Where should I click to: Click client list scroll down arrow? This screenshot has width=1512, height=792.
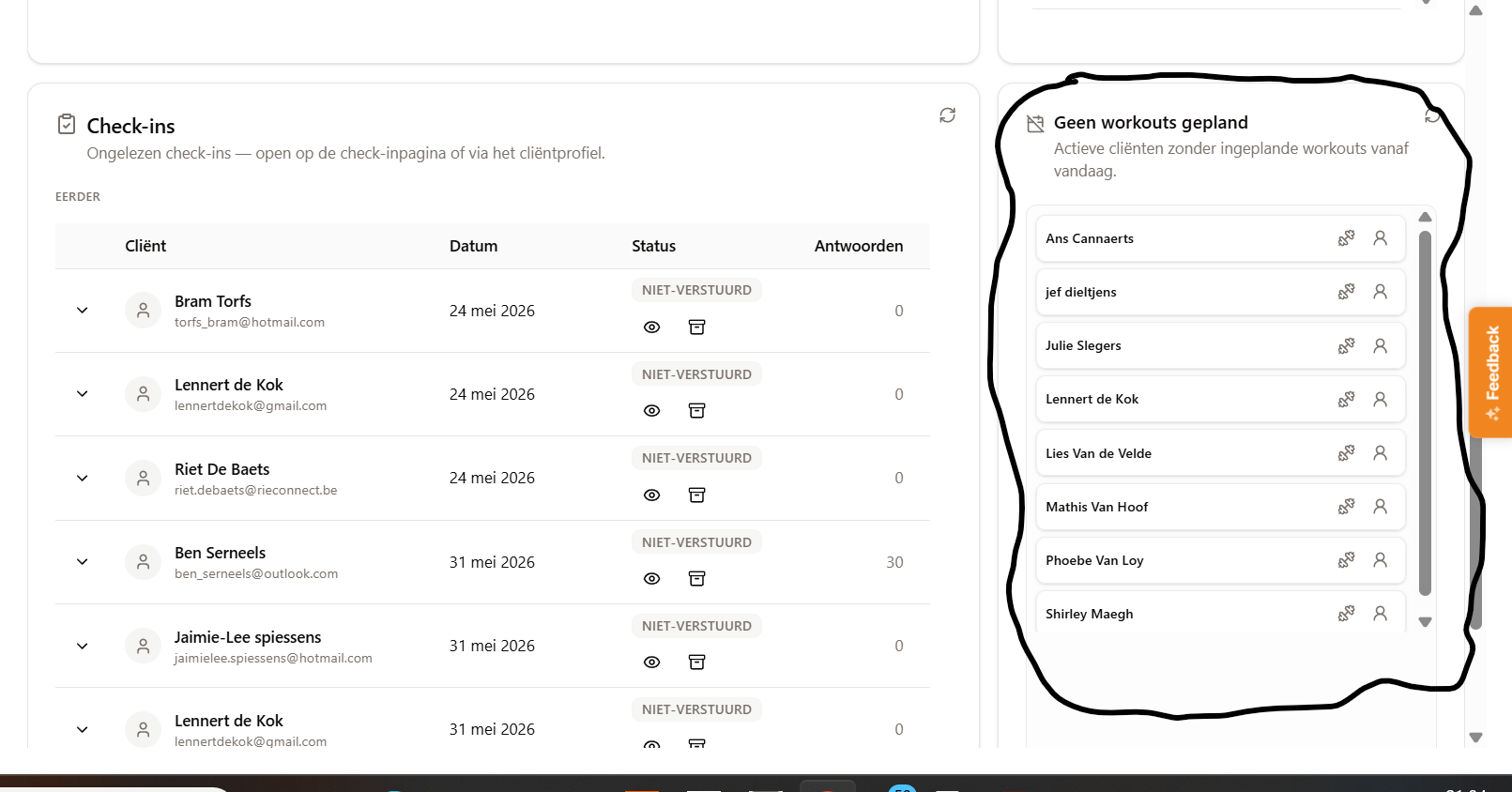[1425, 622]
